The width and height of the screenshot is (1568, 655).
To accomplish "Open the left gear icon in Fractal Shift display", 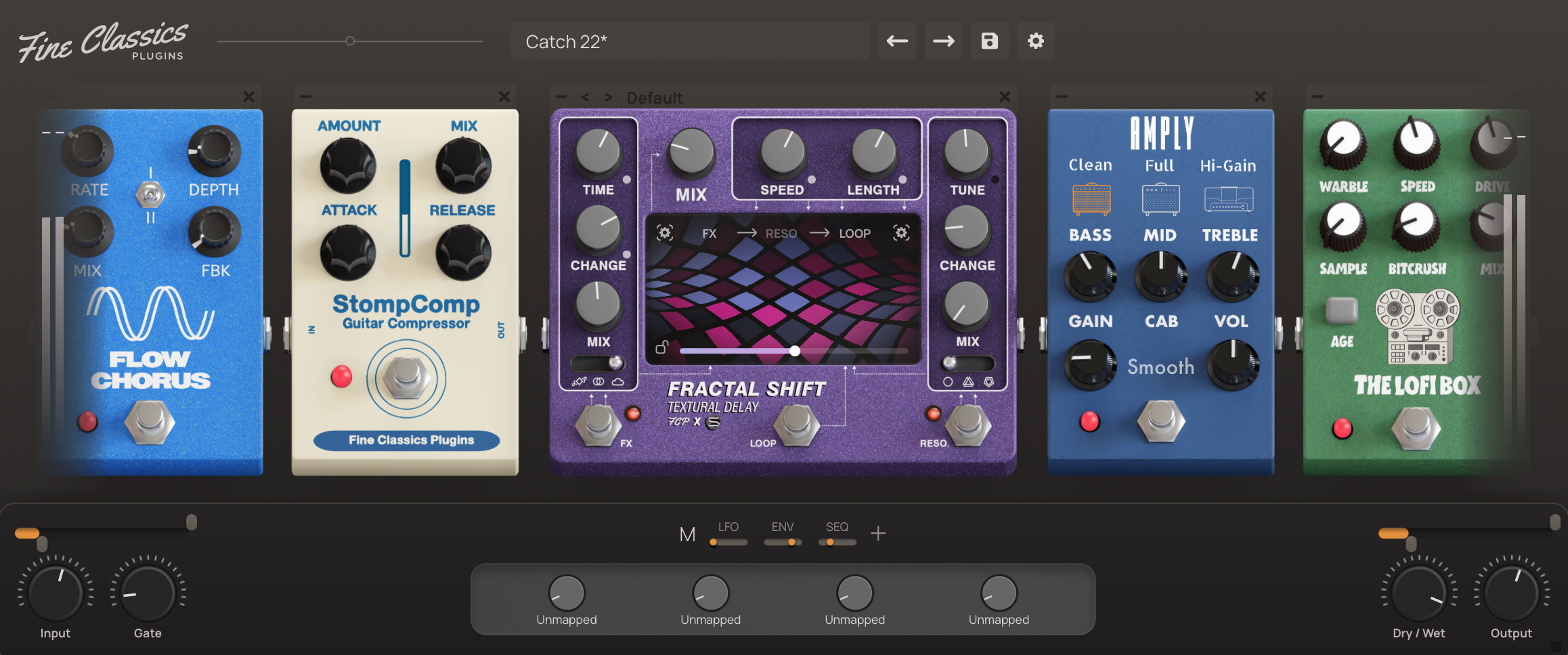I will [664, 233].
